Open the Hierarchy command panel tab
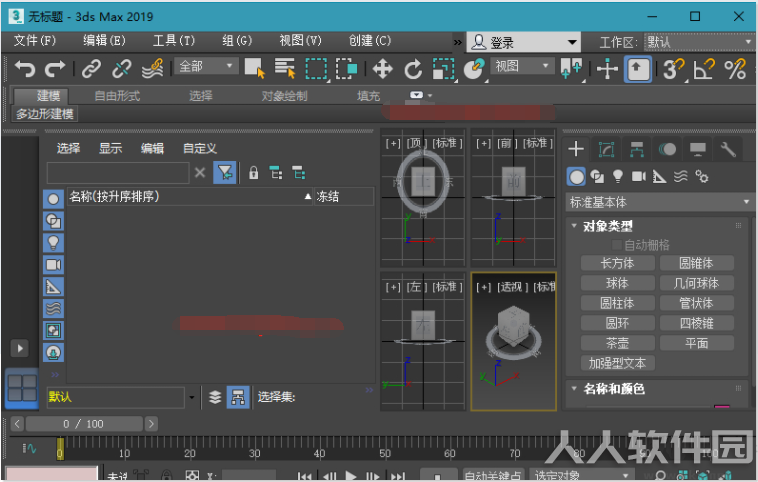Screen dimensions: 758x482 pos(637,149)
